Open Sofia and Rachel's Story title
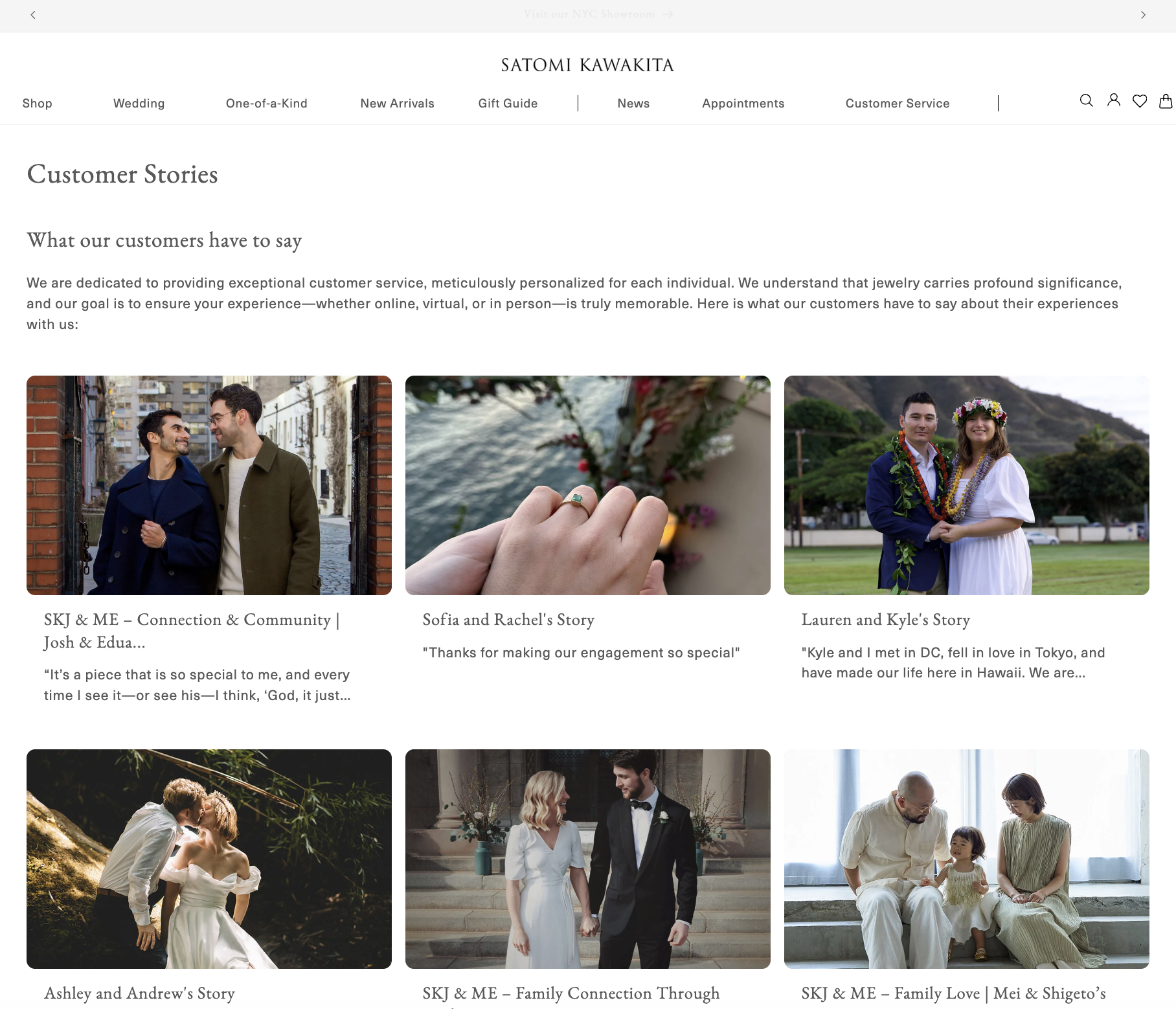The image size is (1176, 1009). point(508,620)
